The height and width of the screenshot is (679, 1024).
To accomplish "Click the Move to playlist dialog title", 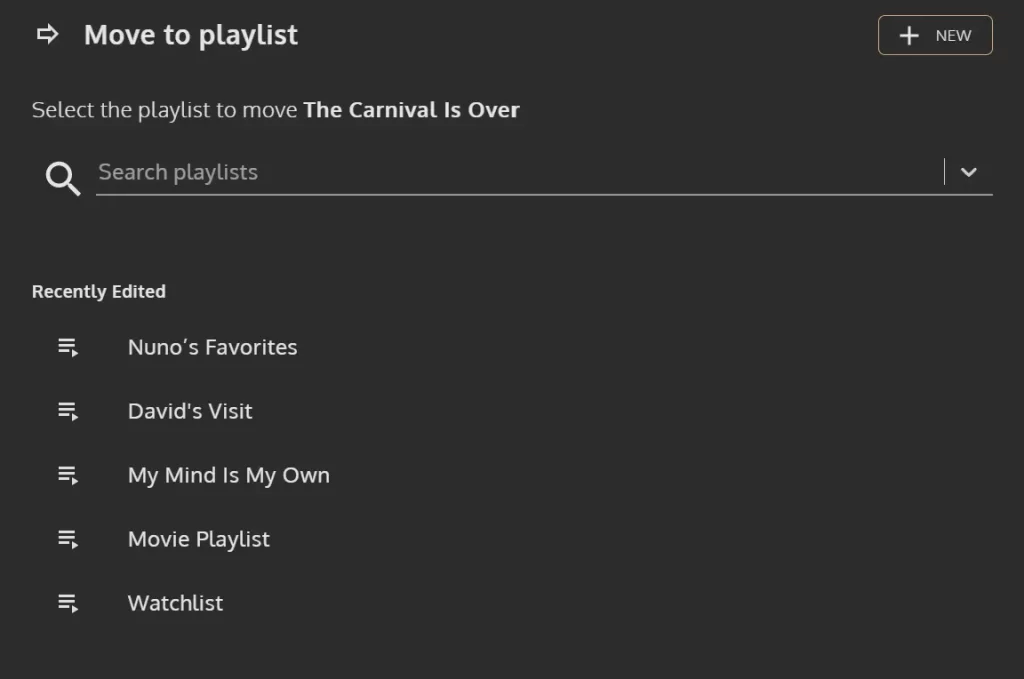I will click(191, 35).
